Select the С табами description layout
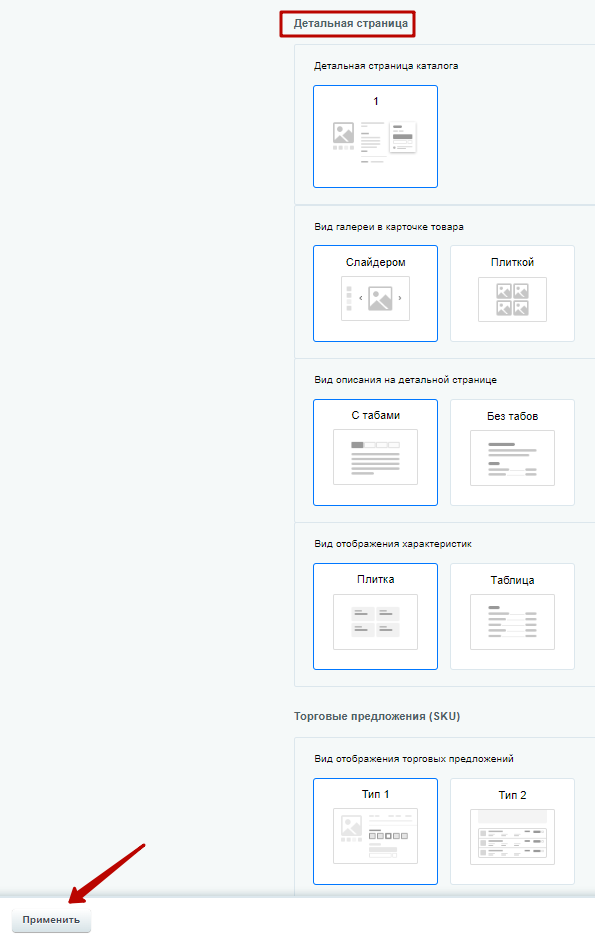 375,452
